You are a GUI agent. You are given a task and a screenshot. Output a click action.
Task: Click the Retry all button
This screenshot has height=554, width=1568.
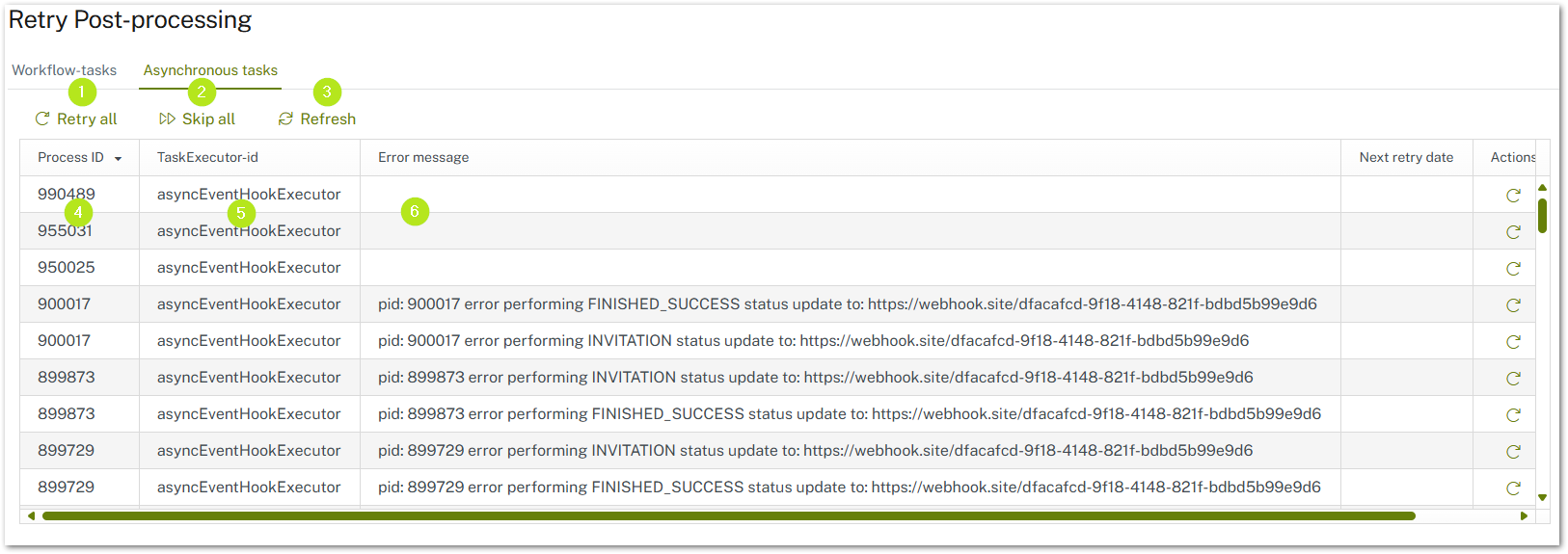(76, 119)
